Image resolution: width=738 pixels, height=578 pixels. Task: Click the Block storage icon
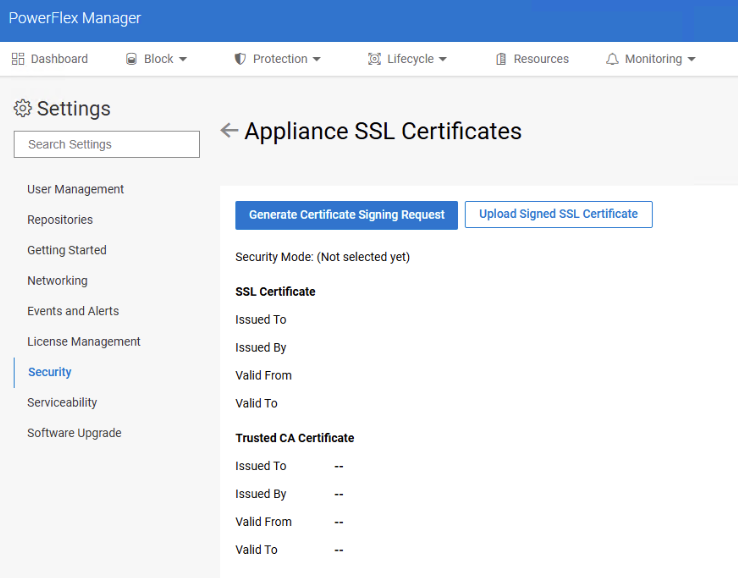(x=131, y=59)
